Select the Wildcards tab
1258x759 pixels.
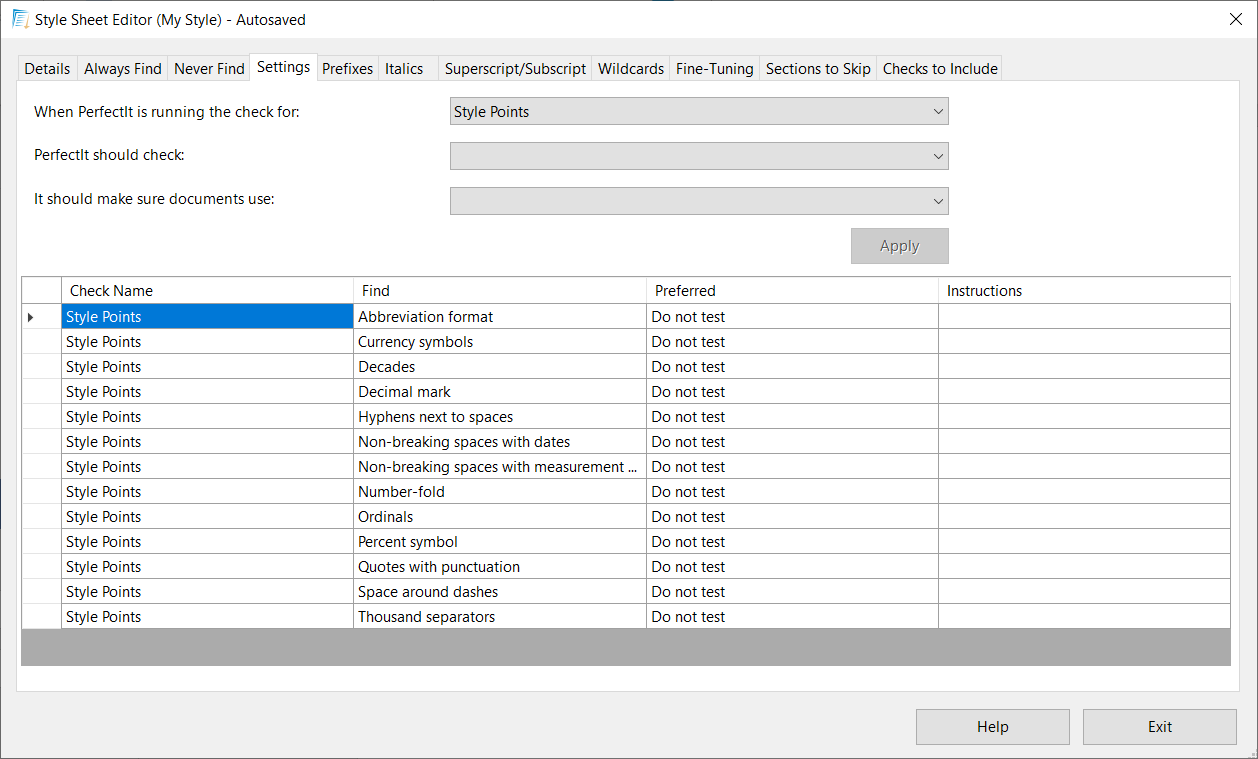[x=631, y=69]
